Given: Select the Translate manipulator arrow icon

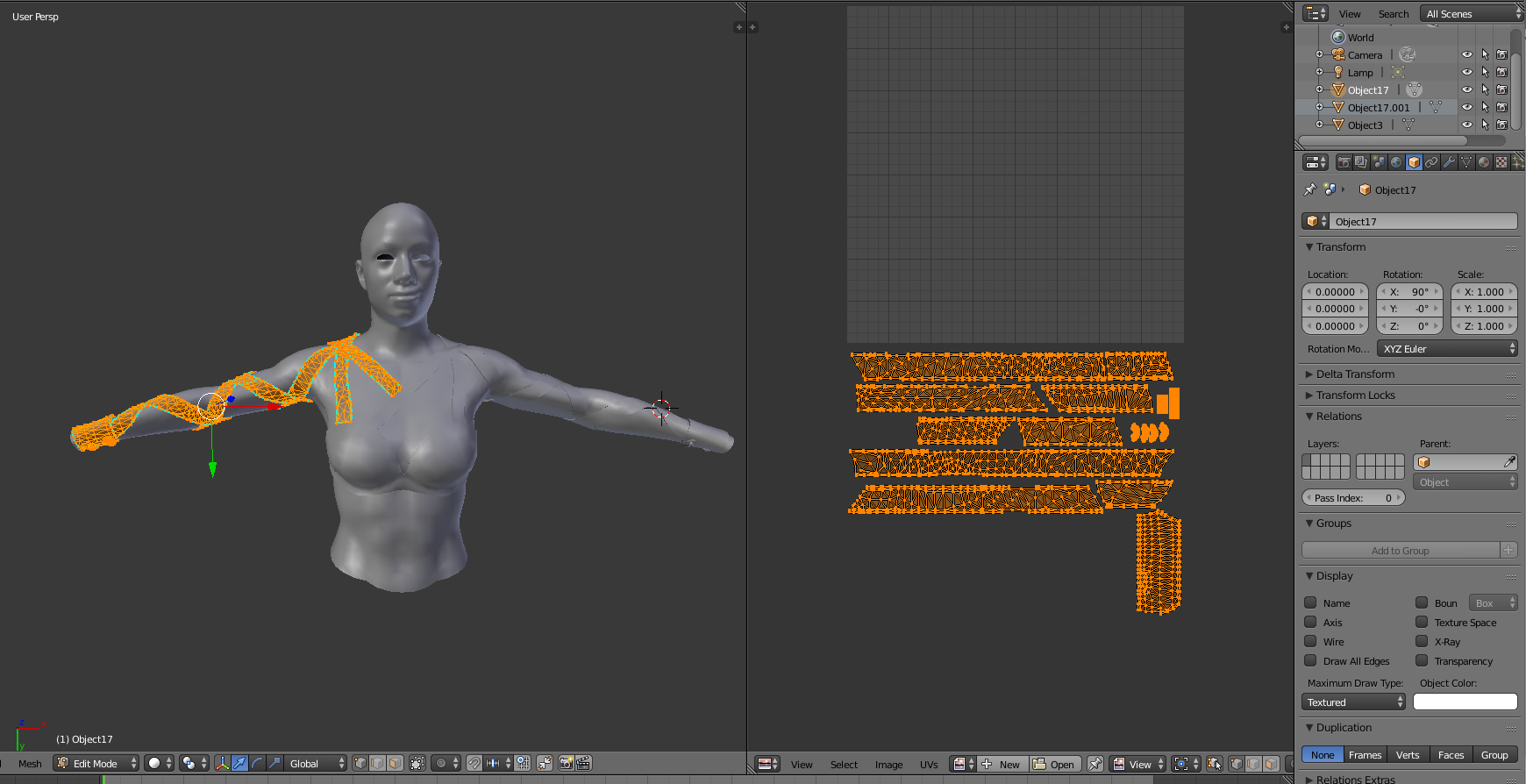Looking at the screenshot, I should [x=239, y=763].
